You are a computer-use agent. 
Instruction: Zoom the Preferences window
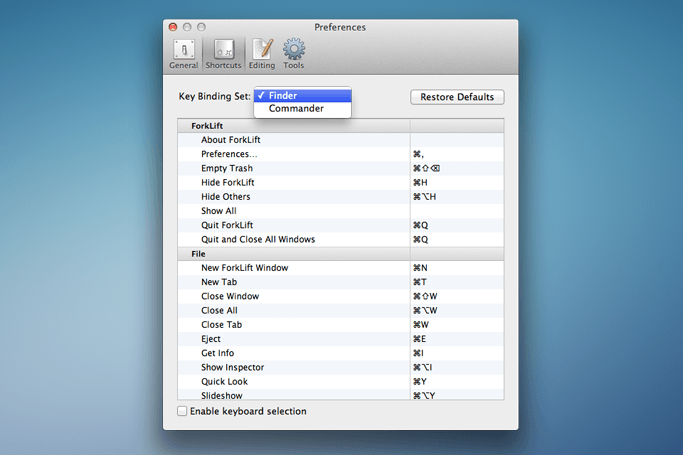tap(201, 27)
